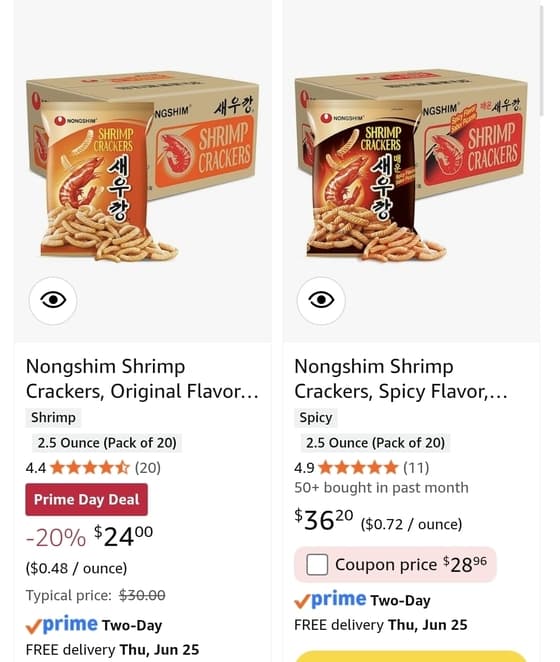
Task: Open Nongshim Shrimp Crackers Original Flavor title
Action: 142,379
